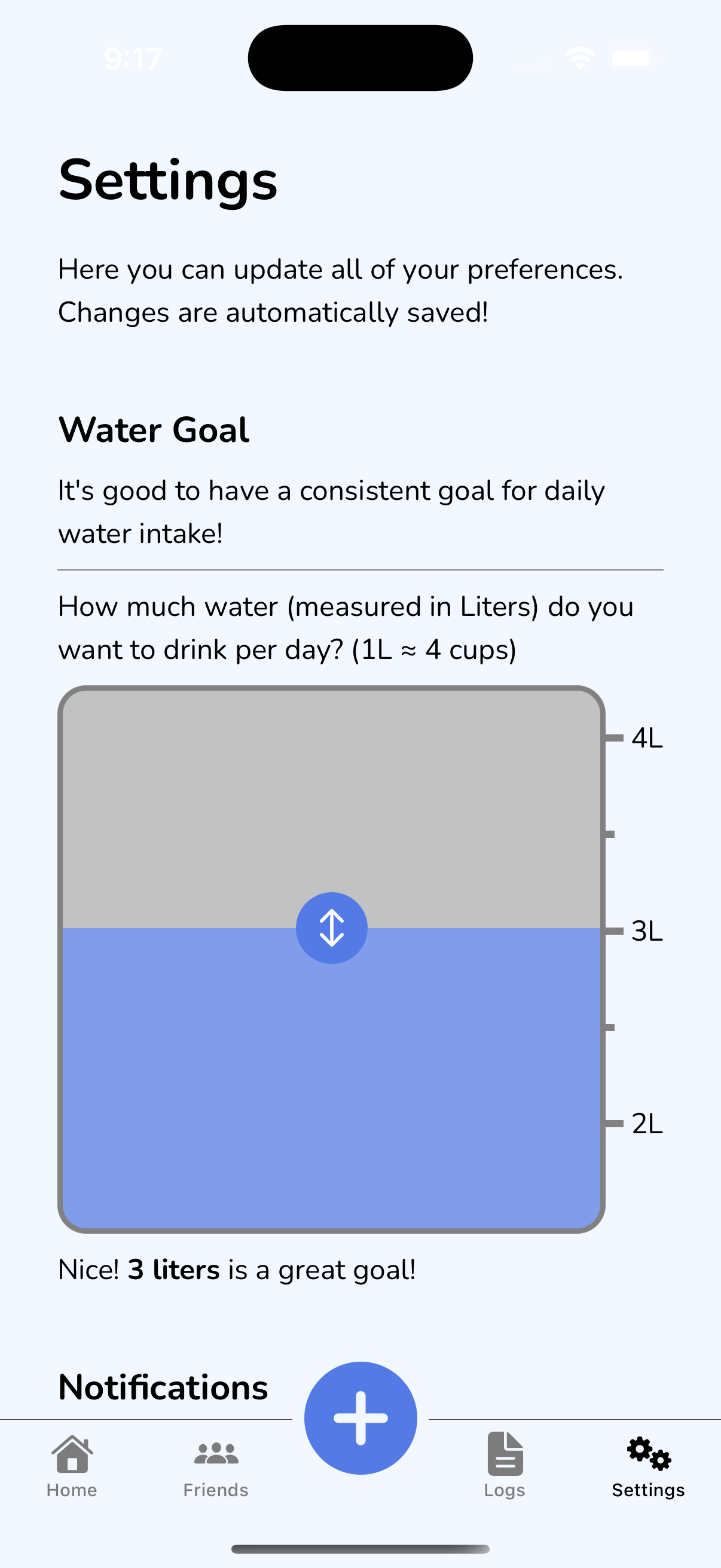
Task: Open the Friends tab people icon
Action: point(216,1454)
